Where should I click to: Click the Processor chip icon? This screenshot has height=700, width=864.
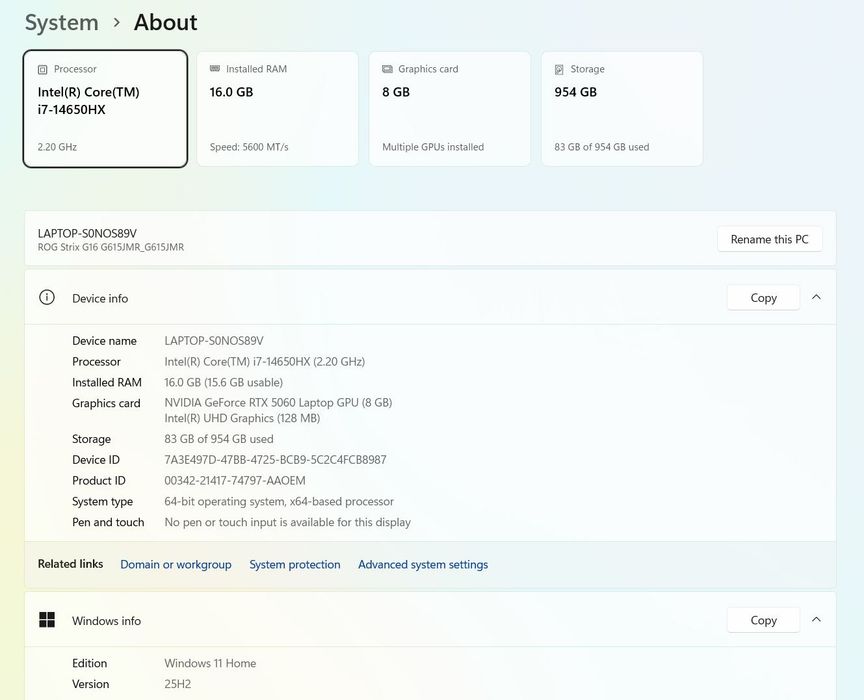[x=42, y=69]
